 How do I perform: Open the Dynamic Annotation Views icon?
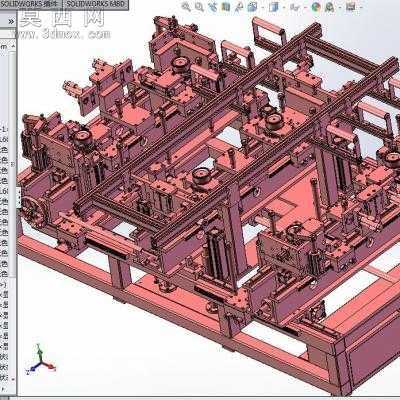pos(239,7)
